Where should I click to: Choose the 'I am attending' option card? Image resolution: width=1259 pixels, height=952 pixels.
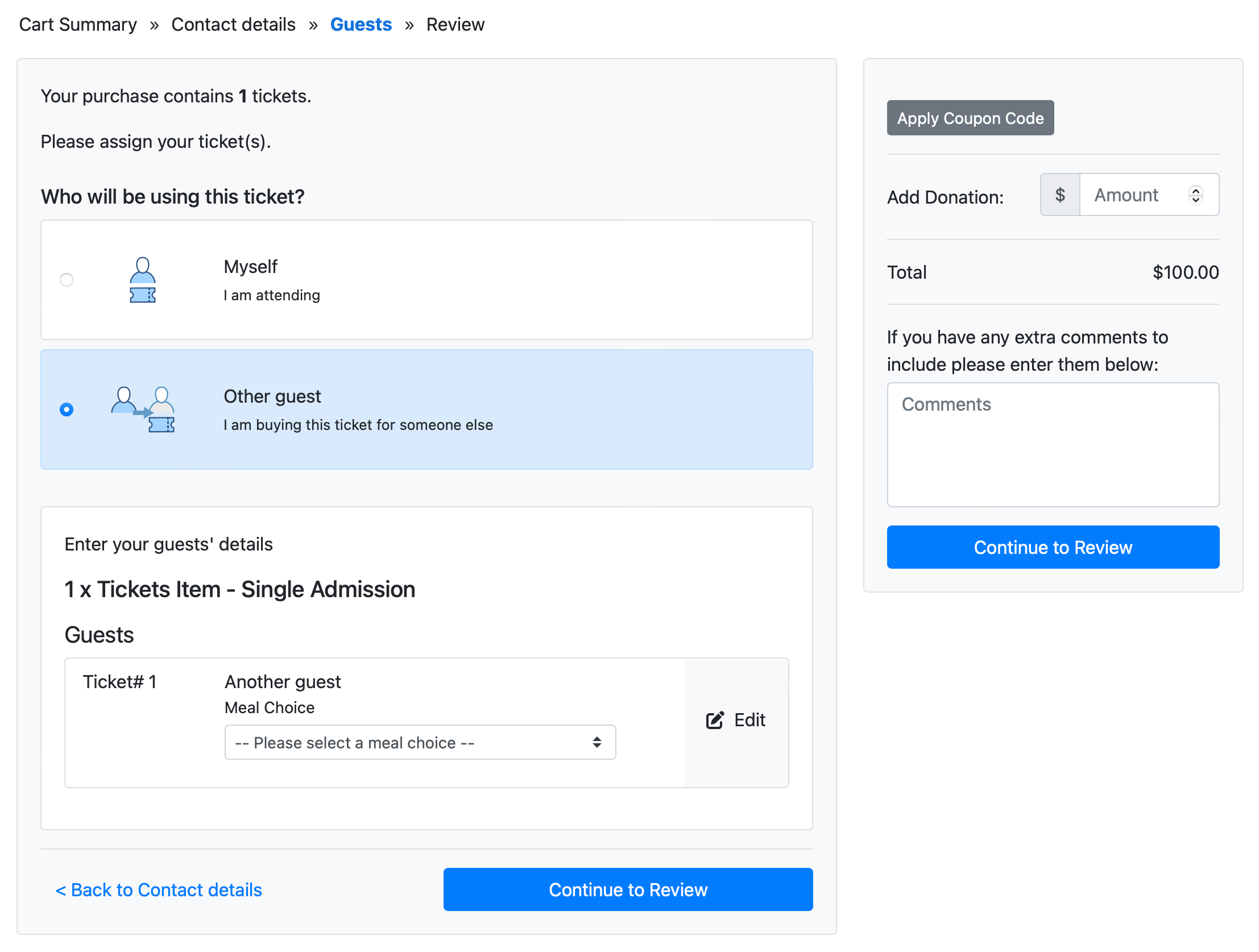[426, 280]
